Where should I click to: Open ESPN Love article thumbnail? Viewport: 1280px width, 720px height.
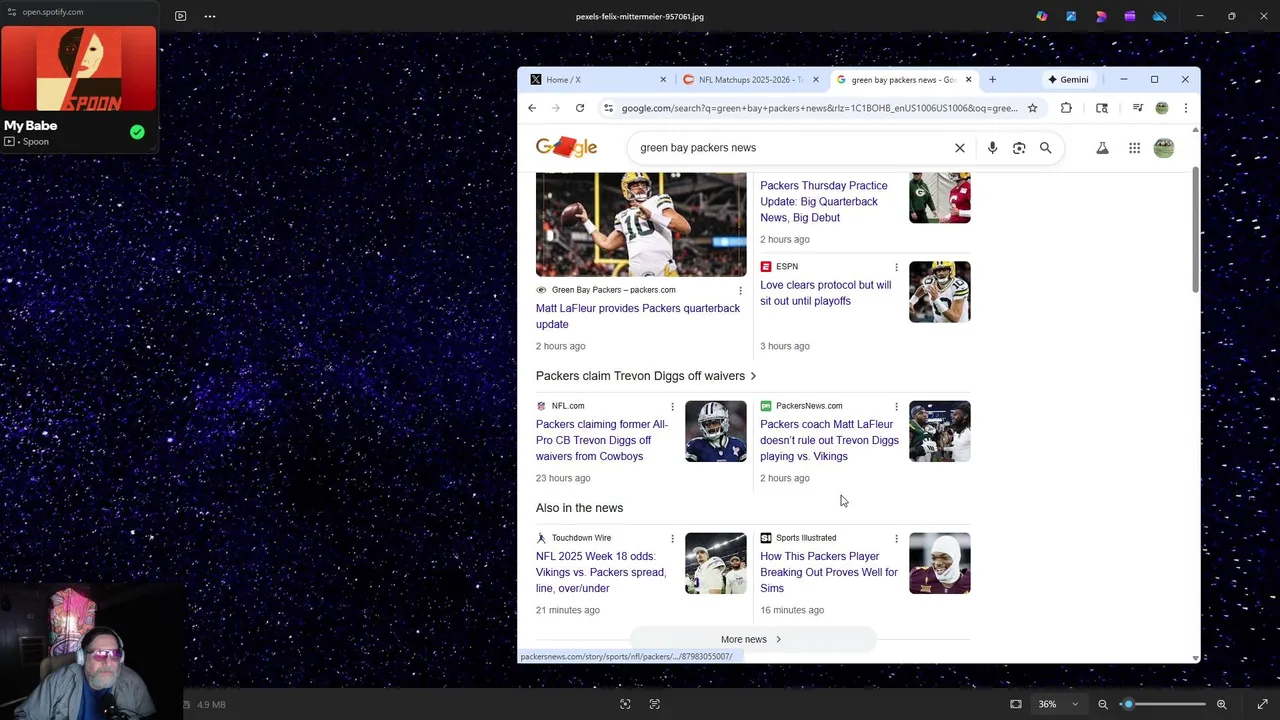click(x=940, y=292)
